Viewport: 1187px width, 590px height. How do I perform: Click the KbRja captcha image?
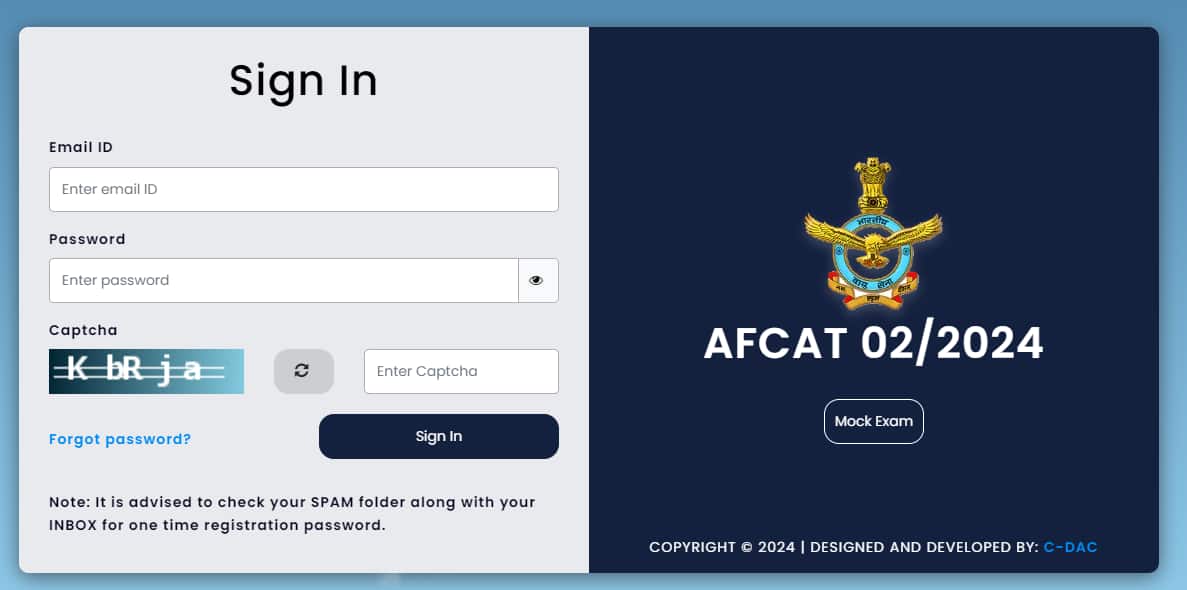pos(146,371)
